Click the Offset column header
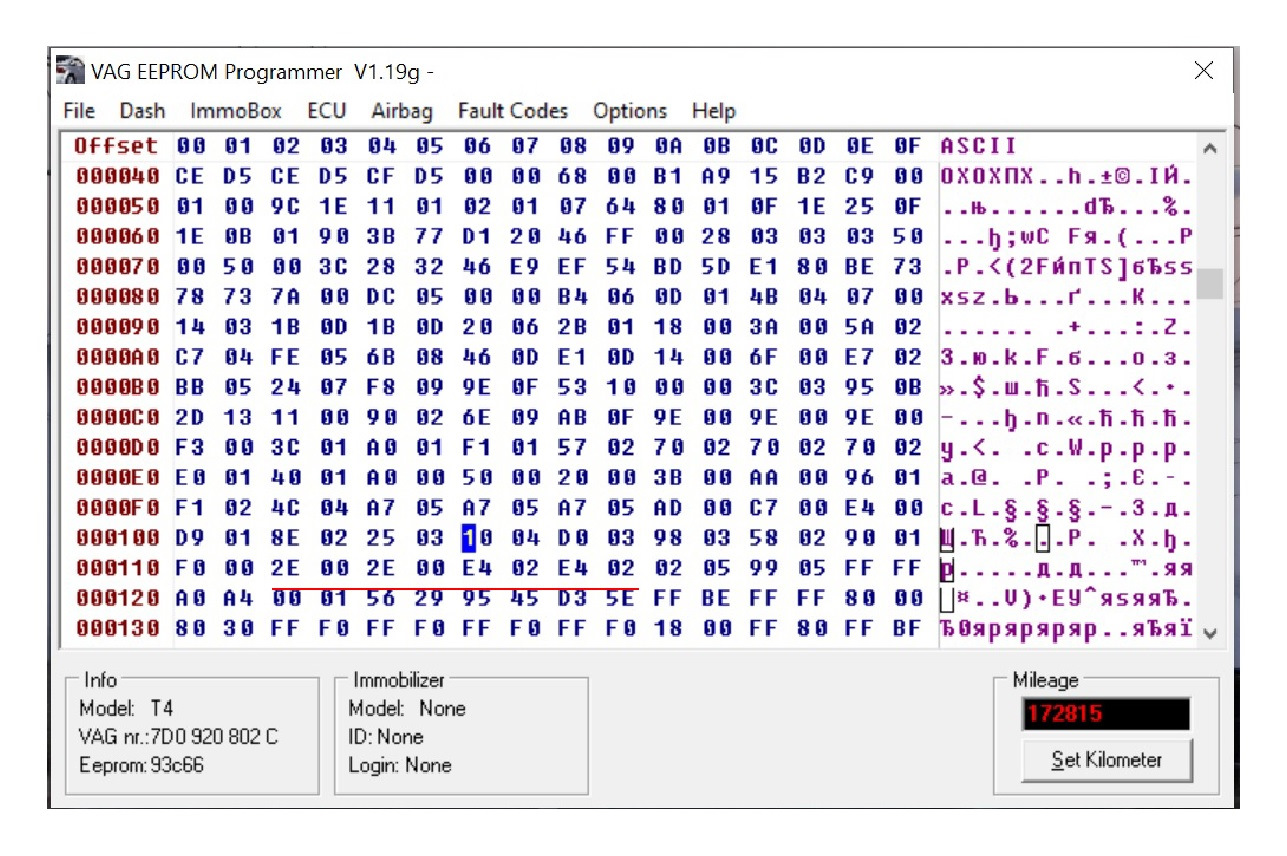This screenshot has width=1287, height=856. tap(116, 146)
